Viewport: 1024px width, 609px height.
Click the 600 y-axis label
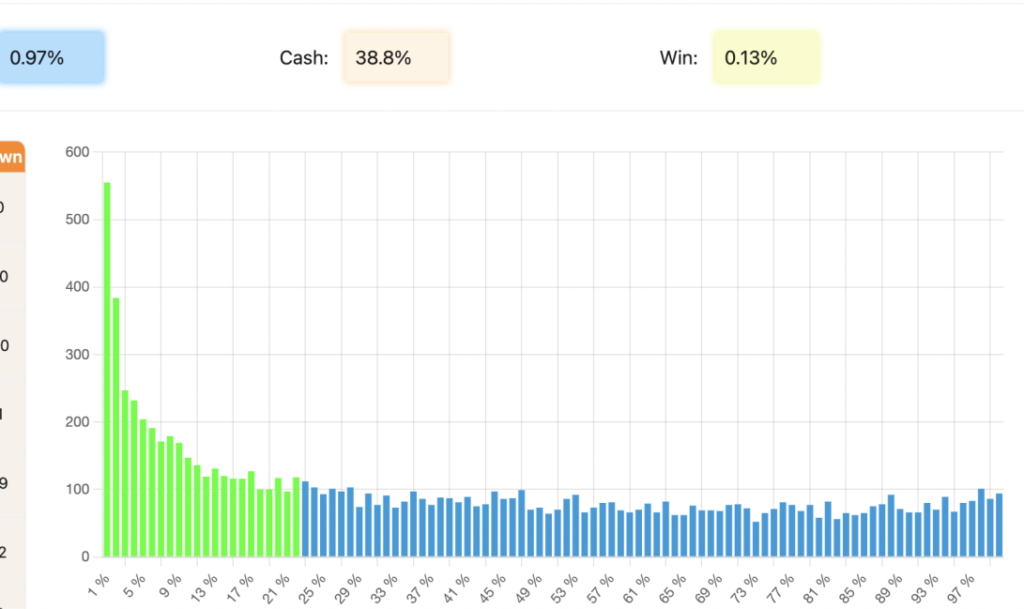coord(77,152)
